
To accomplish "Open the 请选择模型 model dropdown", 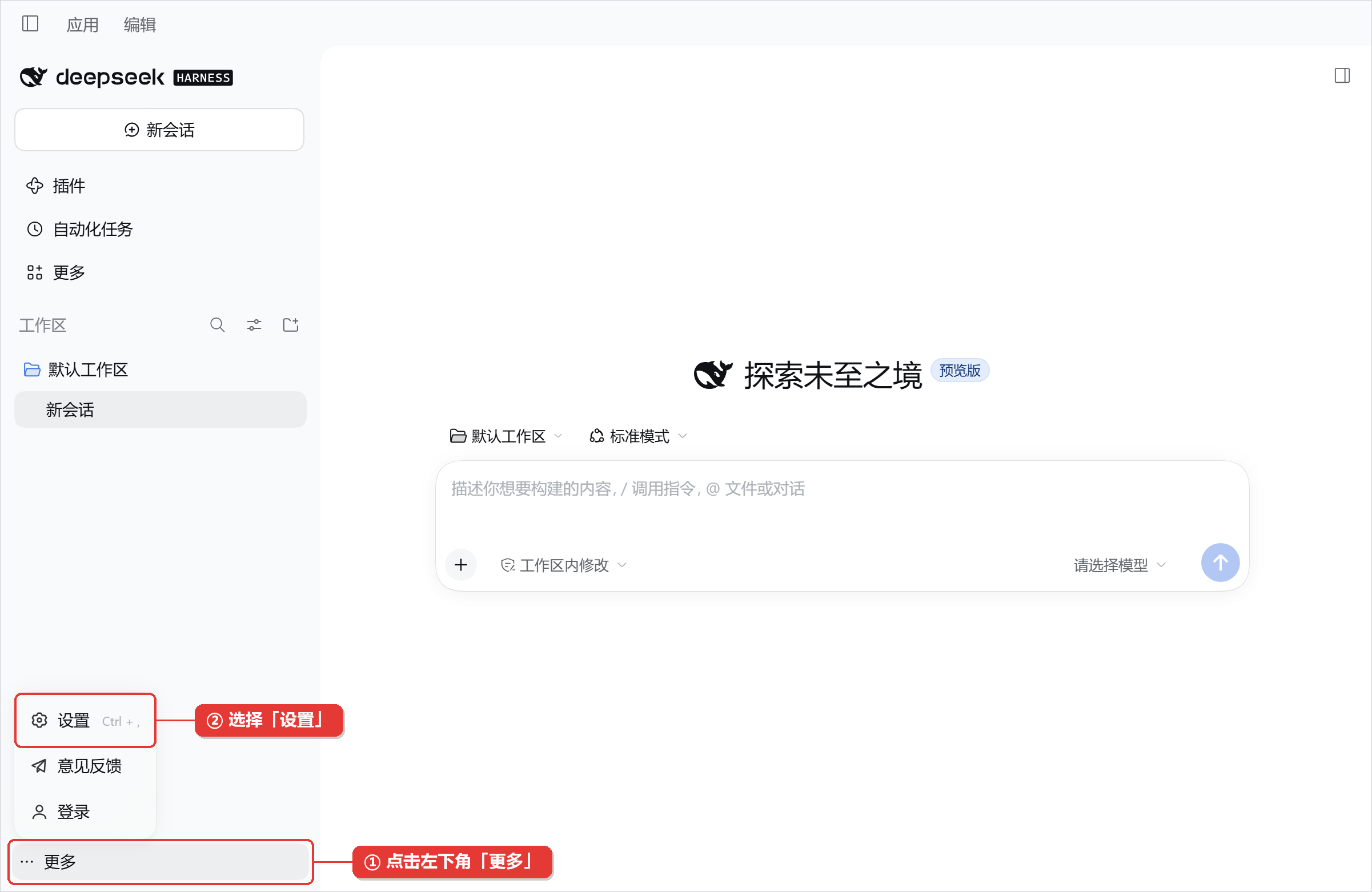I will click(1119, 565).
